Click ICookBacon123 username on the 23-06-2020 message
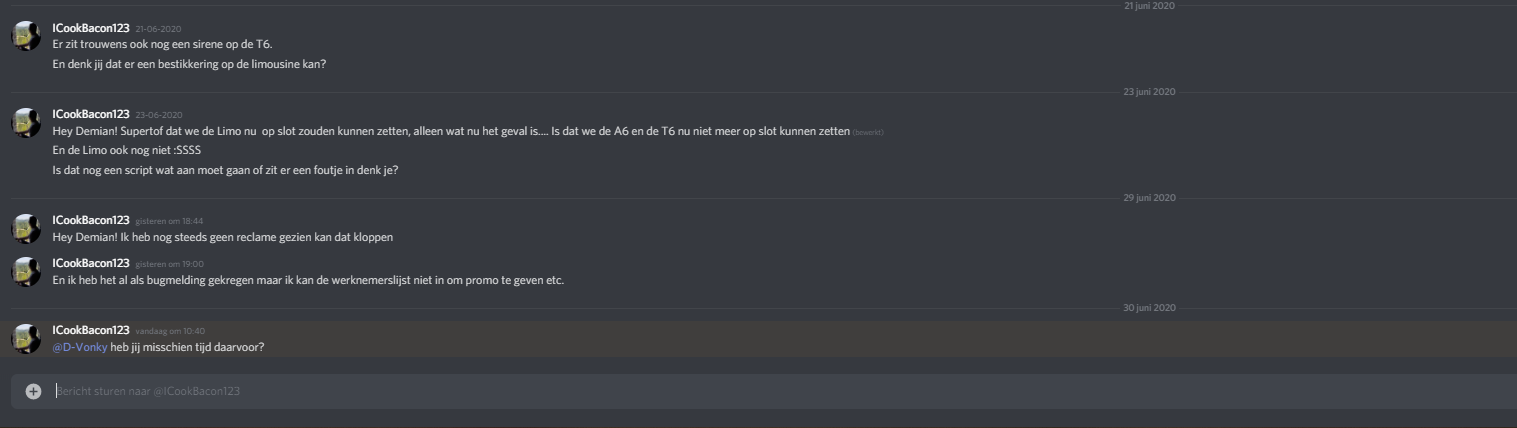Viewport: 1517px width, 428px height. tap(90, 114)
